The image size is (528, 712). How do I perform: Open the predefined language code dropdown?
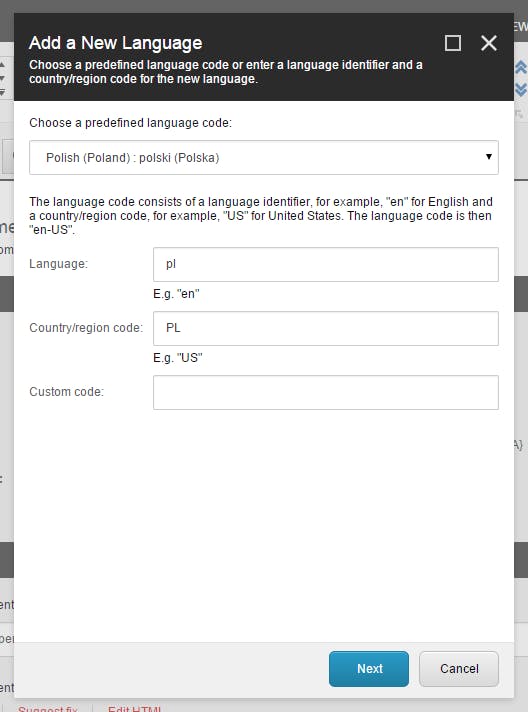(264, 158)
